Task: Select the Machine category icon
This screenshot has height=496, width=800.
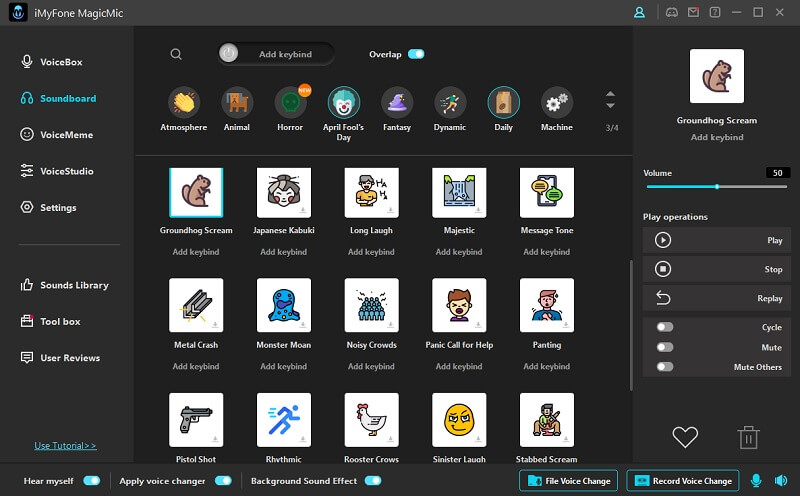Action: pyautogui.click(x=557, y=103)
